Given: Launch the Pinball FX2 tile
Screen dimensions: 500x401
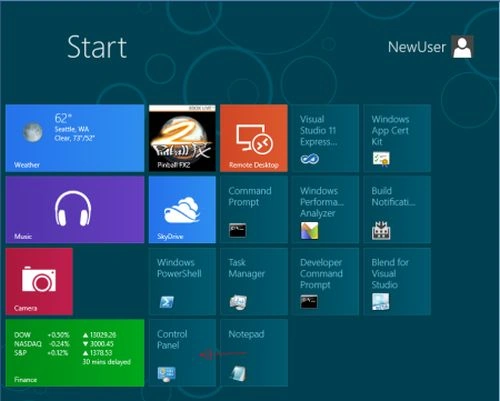Looking at the screenshot, I should (182, 138).
